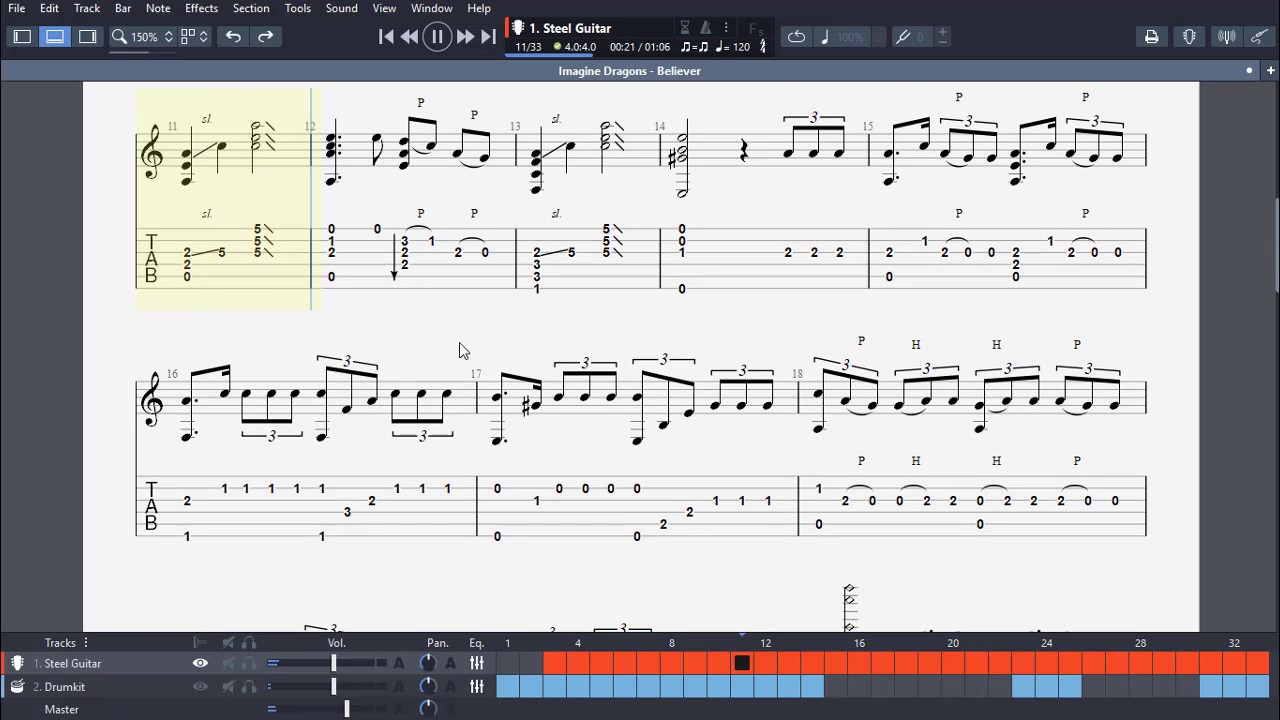Toggle the right inspector panel
Viewport: 1280px width, 720px height.
tap(88, 36)
